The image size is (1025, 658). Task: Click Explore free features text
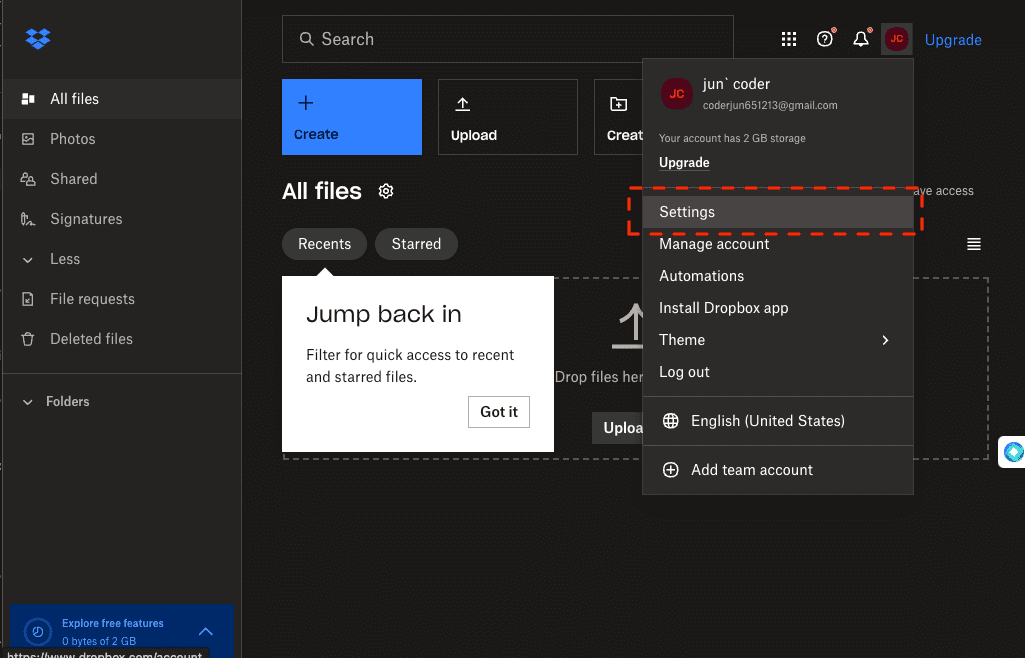click(112, 623)
